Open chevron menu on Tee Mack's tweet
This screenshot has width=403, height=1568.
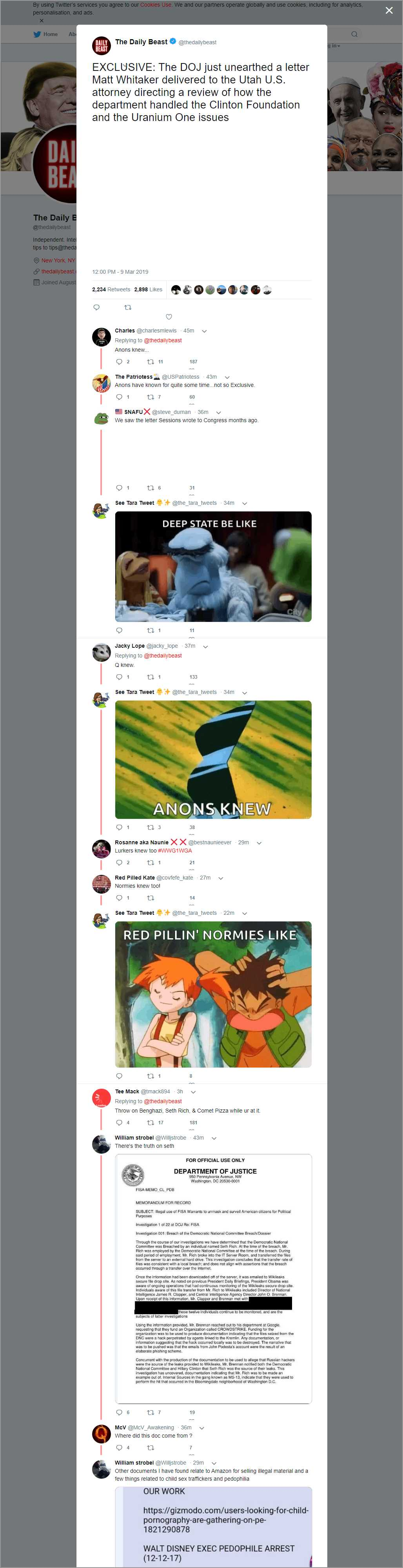coord(193,1092)
